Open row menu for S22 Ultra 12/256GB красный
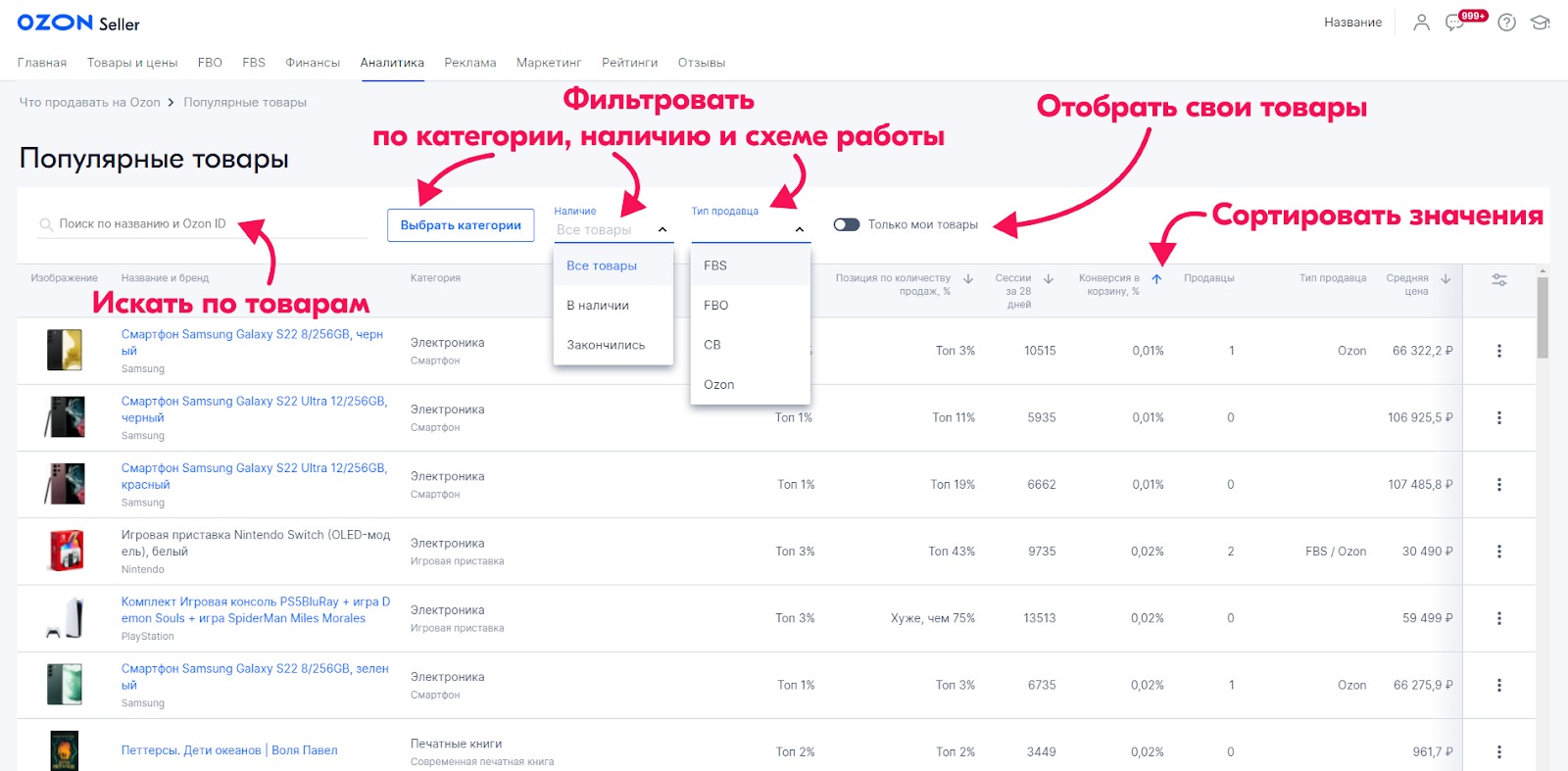Image resolution: width=1568 pixels, height=771 pixels. pyautogui.click(x=1498, y=484)
